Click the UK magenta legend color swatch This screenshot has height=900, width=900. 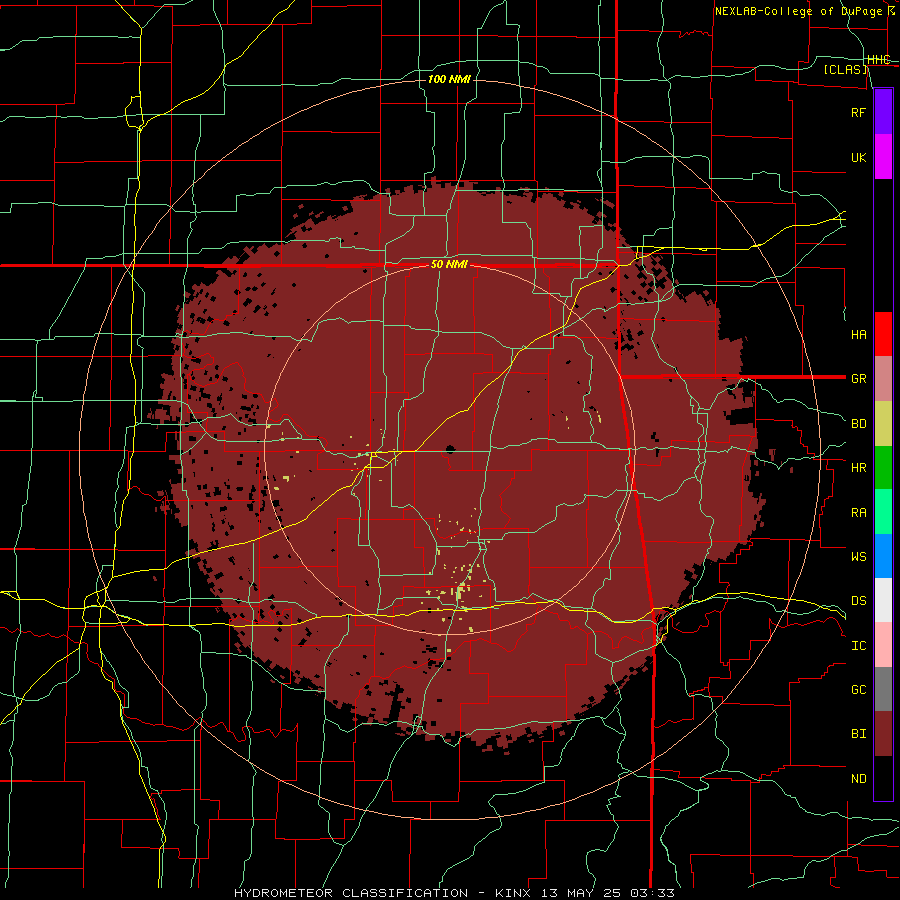pyautogui.click(x=883, y=157)
